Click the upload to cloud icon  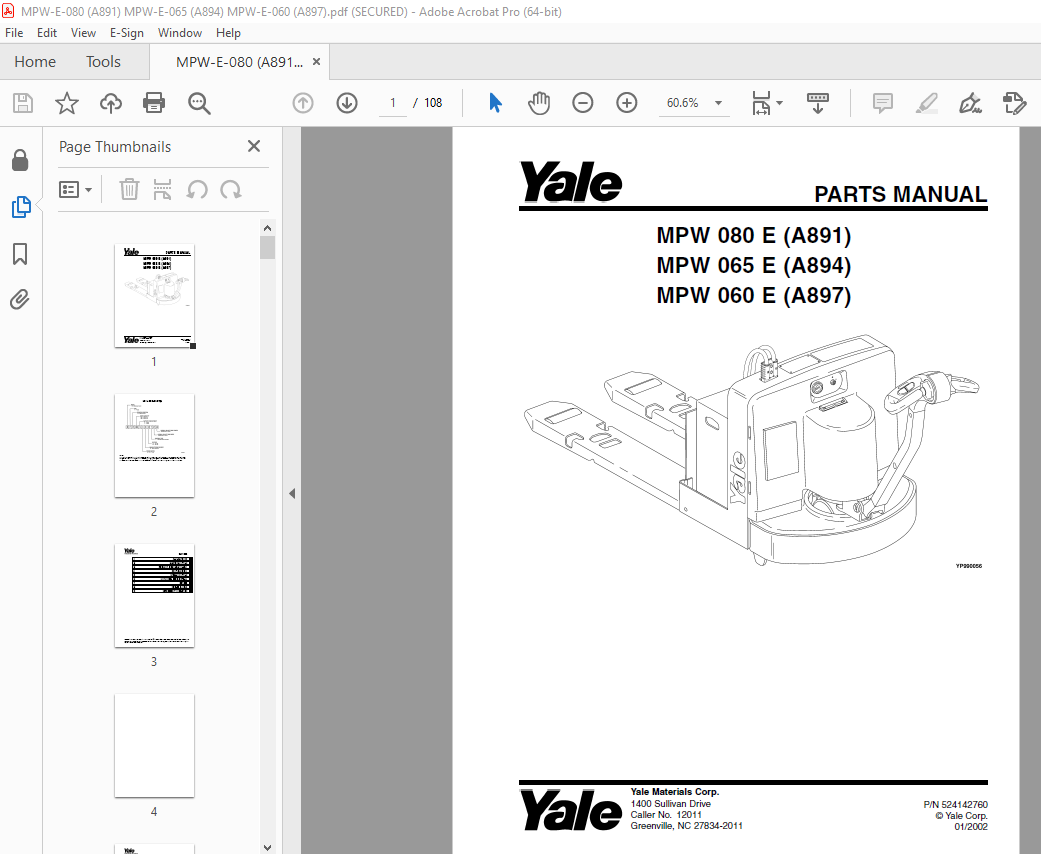(x=111, y=103)
